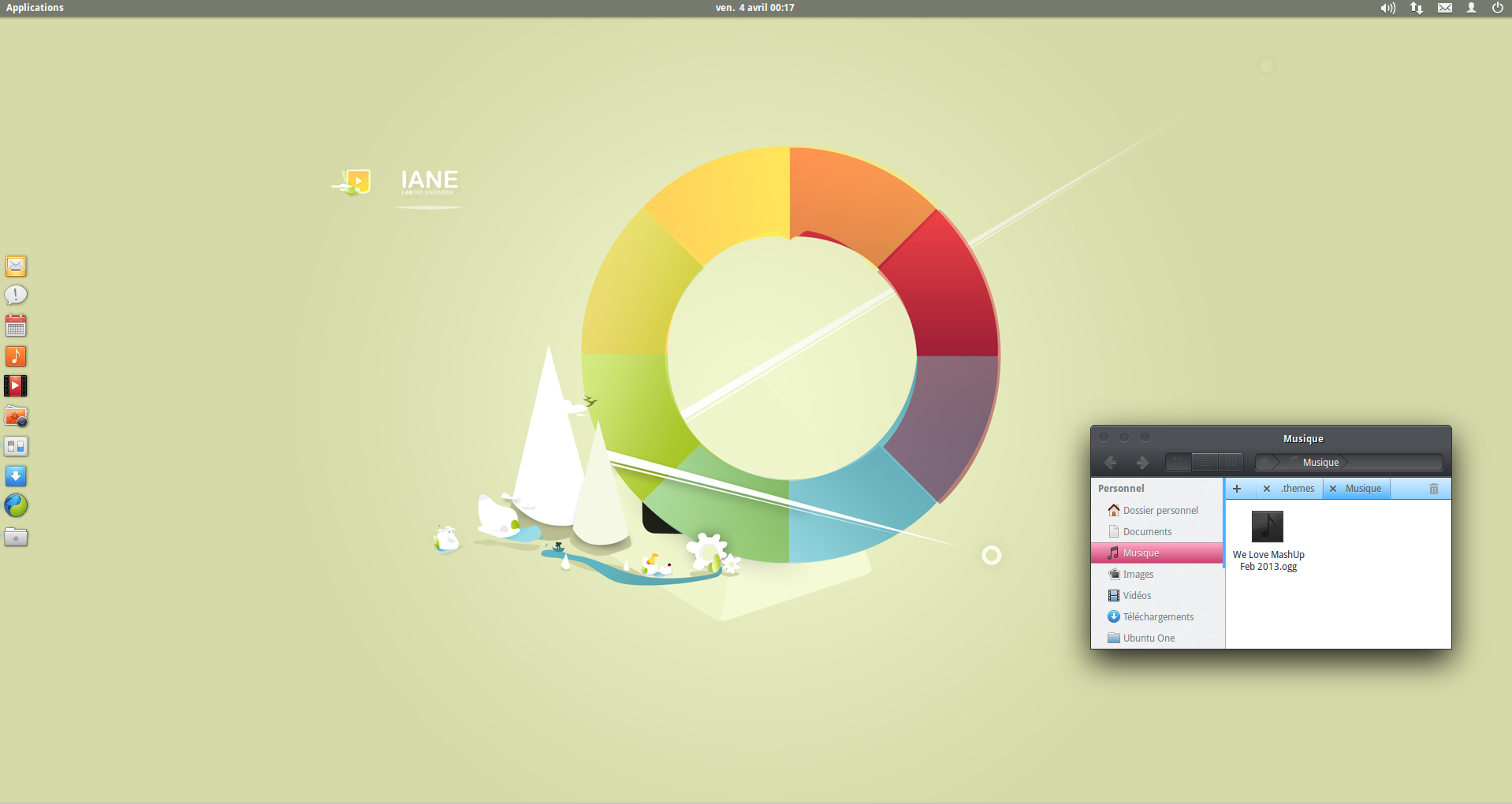Launch the calendar app in the dock
Viewport: 1512px width, 804px height.
(16, 326)
